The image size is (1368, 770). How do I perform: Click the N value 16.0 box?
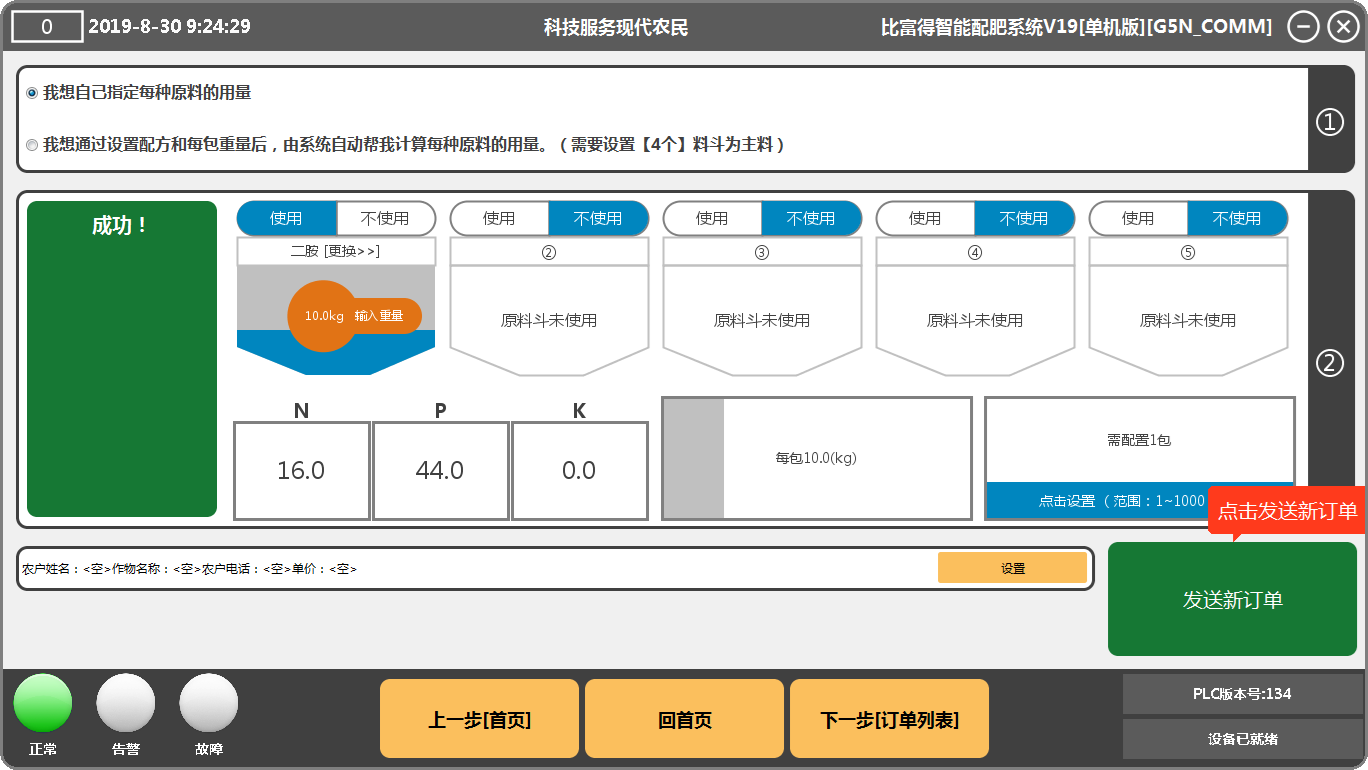point(302,471)
